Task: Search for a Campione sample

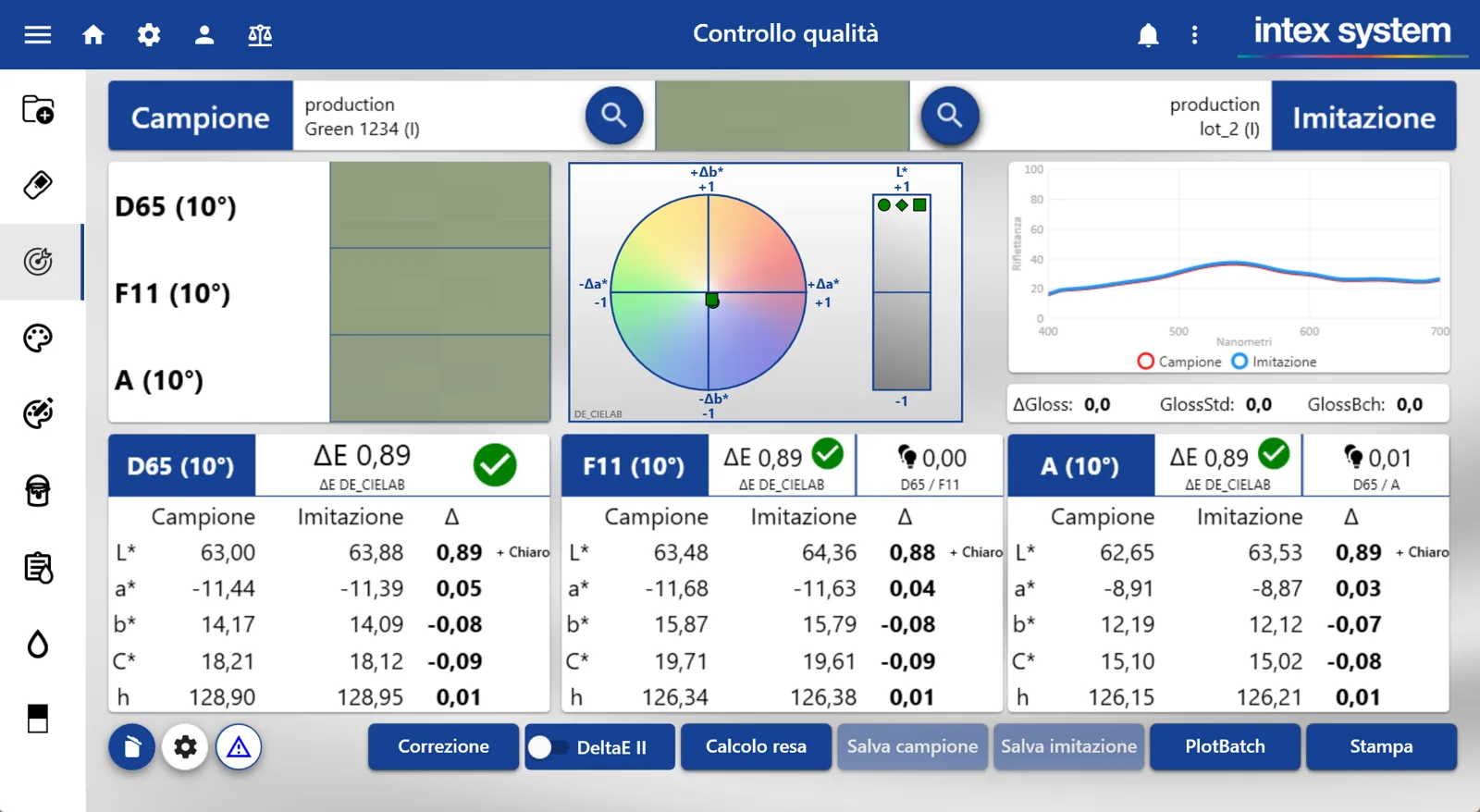Action: (x=614, y=116)
